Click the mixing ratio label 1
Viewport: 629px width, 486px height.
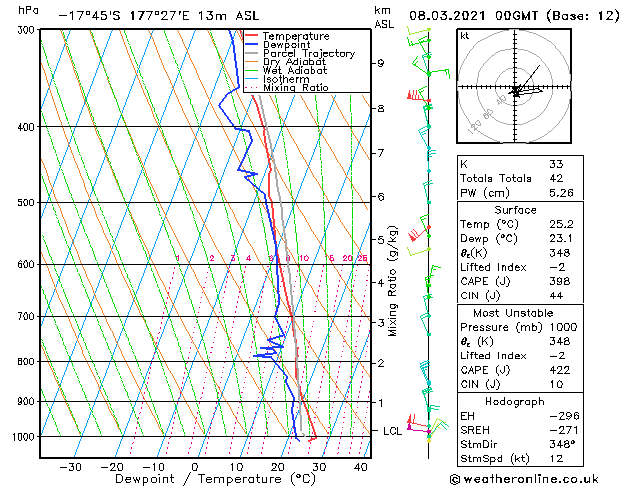pos(178,258)
